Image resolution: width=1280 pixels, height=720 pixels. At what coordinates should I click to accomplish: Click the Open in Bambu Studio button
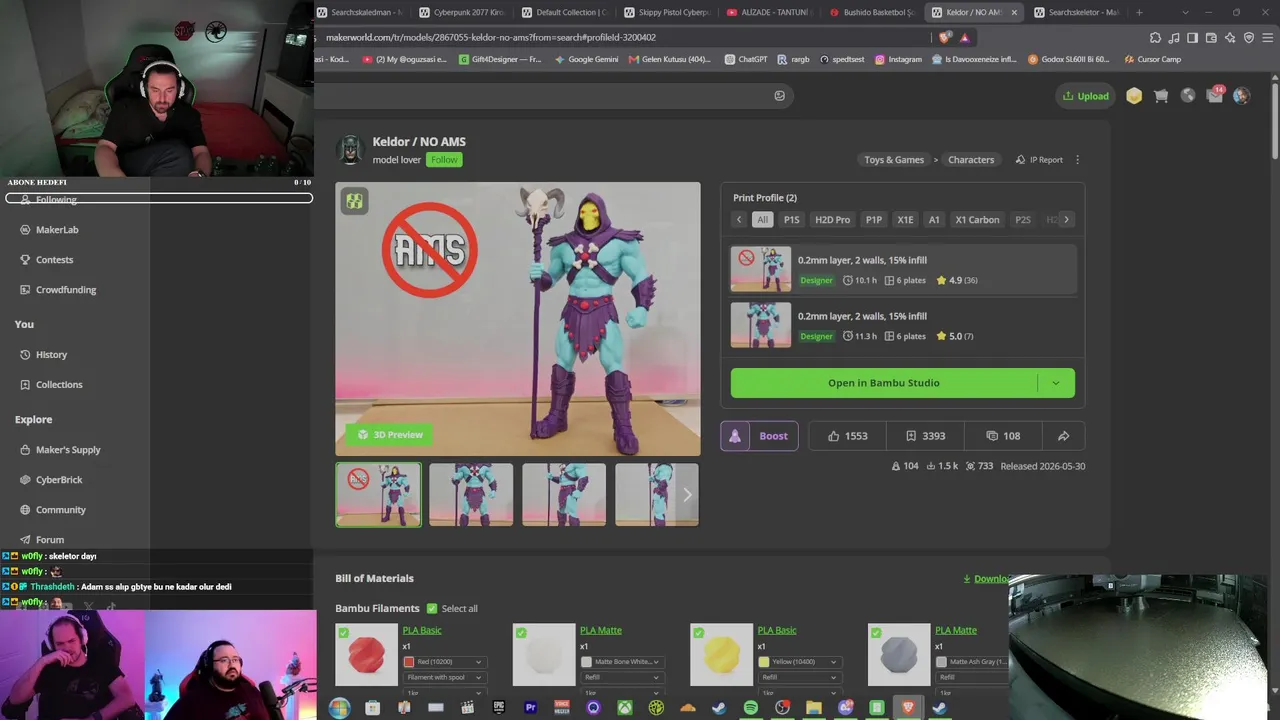(884, 383)
